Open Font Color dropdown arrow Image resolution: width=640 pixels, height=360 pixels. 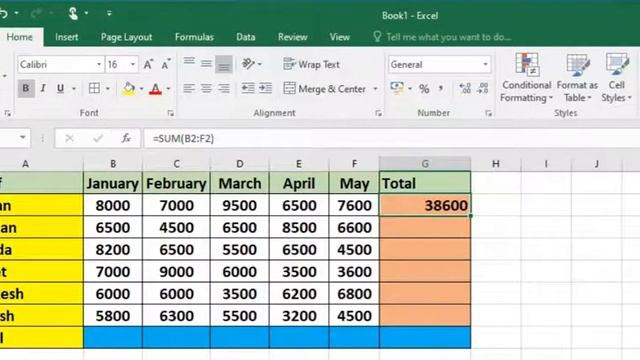[x=168, y=89]
